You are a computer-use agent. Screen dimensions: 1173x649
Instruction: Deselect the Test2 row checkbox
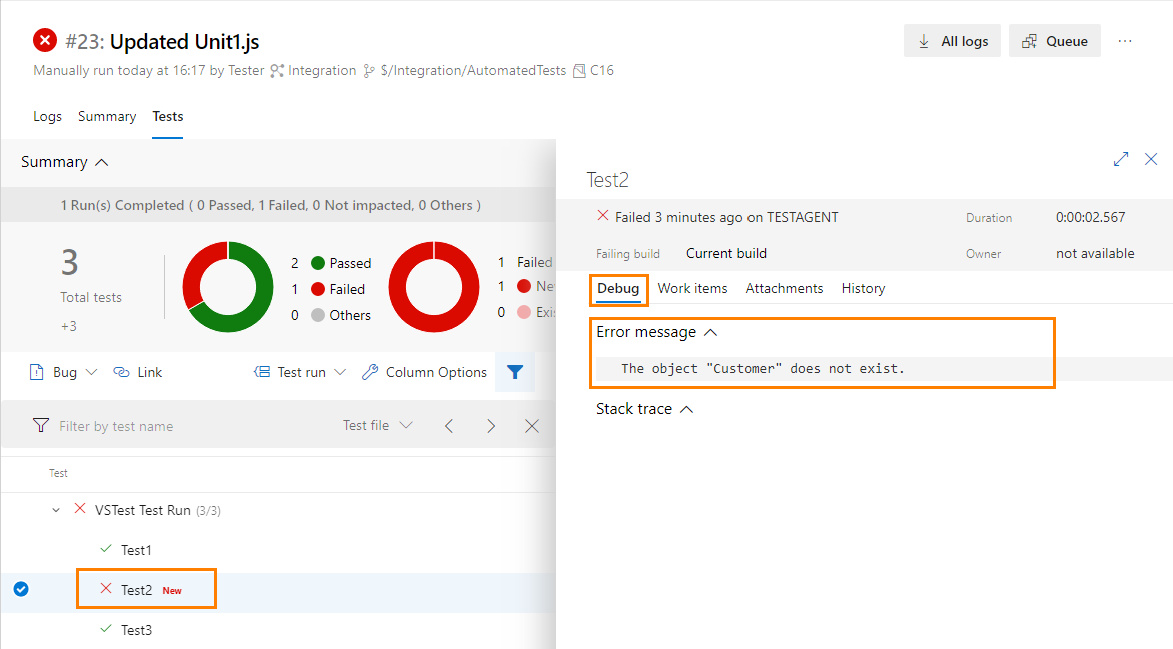(x=21, y=588)
